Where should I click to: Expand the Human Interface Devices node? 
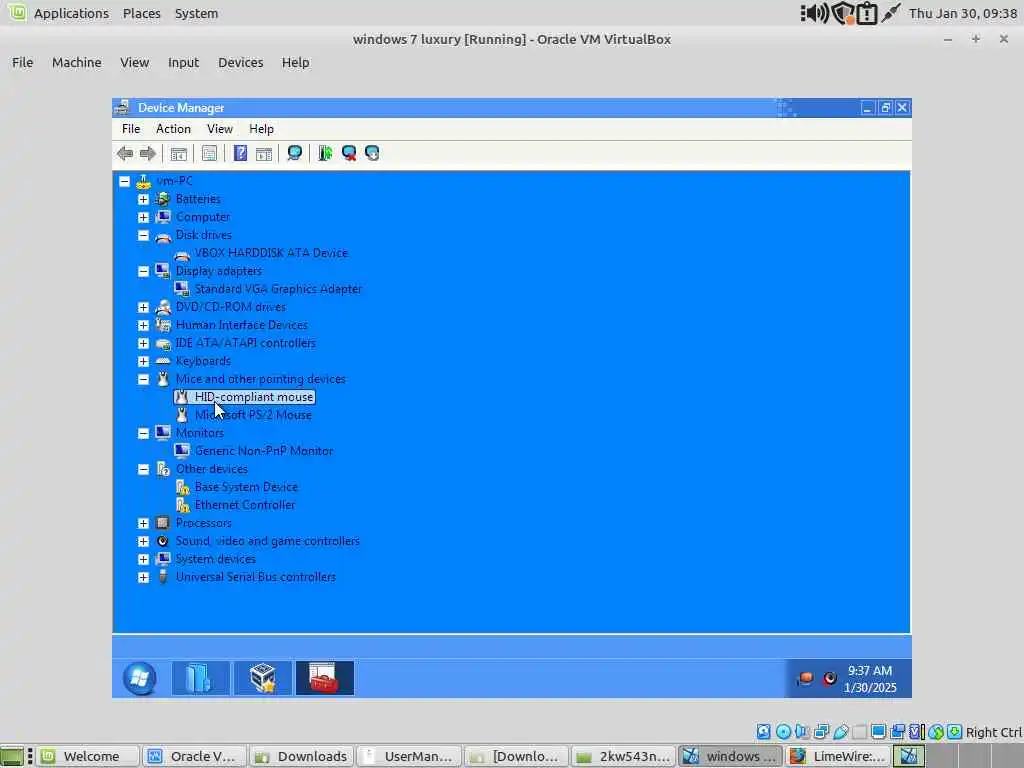(x=143, y=325)
